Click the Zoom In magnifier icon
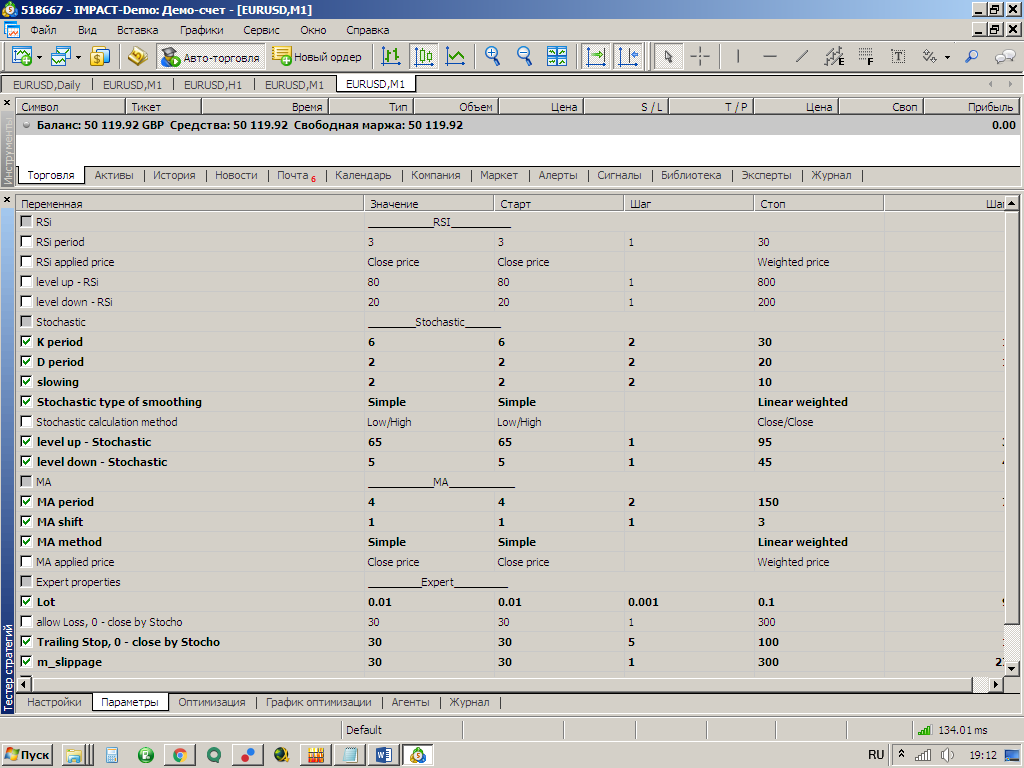Screen dimensions: 1024x768 [492, 57]
